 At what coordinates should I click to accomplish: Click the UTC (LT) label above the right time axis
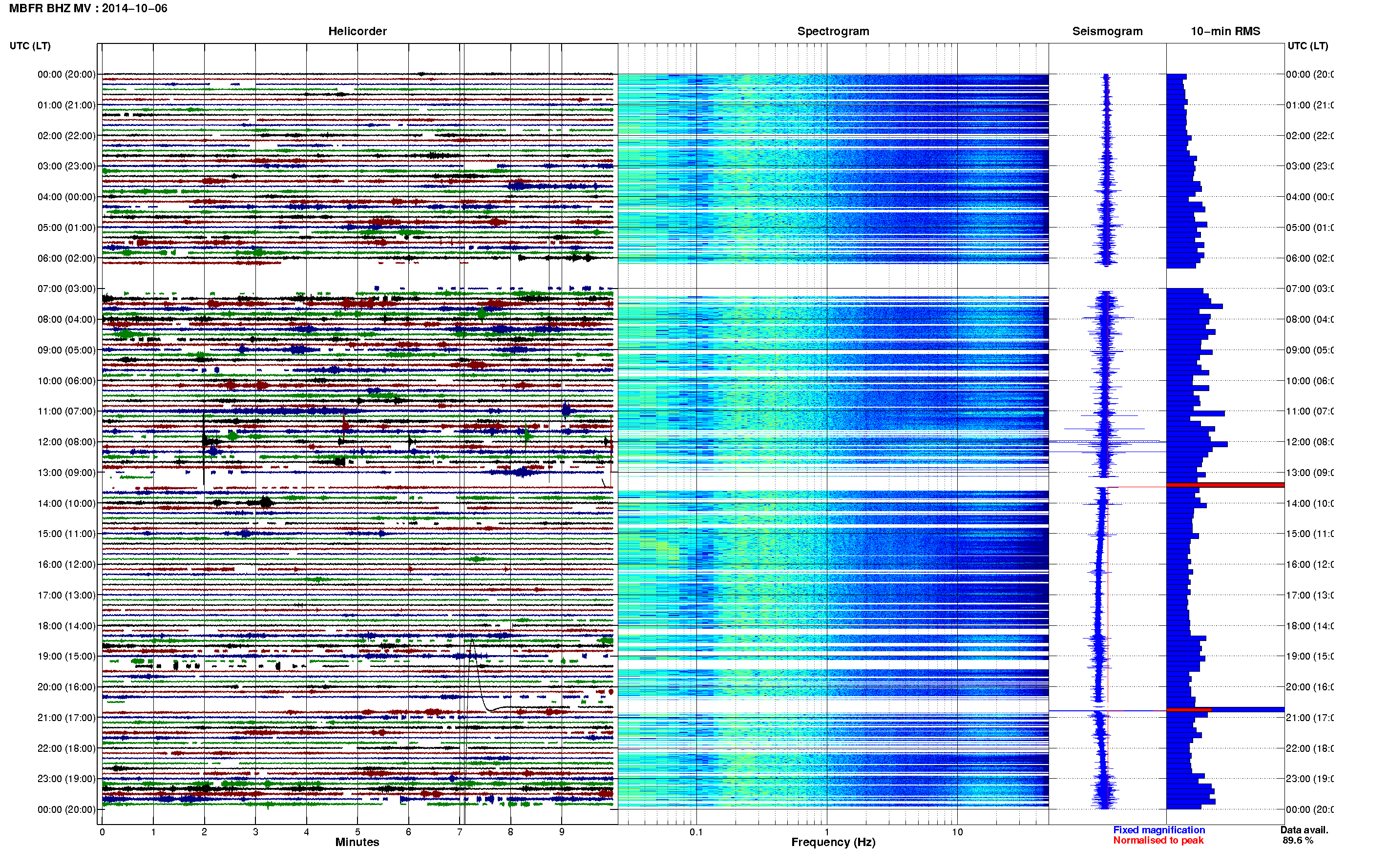point(1307,46)
